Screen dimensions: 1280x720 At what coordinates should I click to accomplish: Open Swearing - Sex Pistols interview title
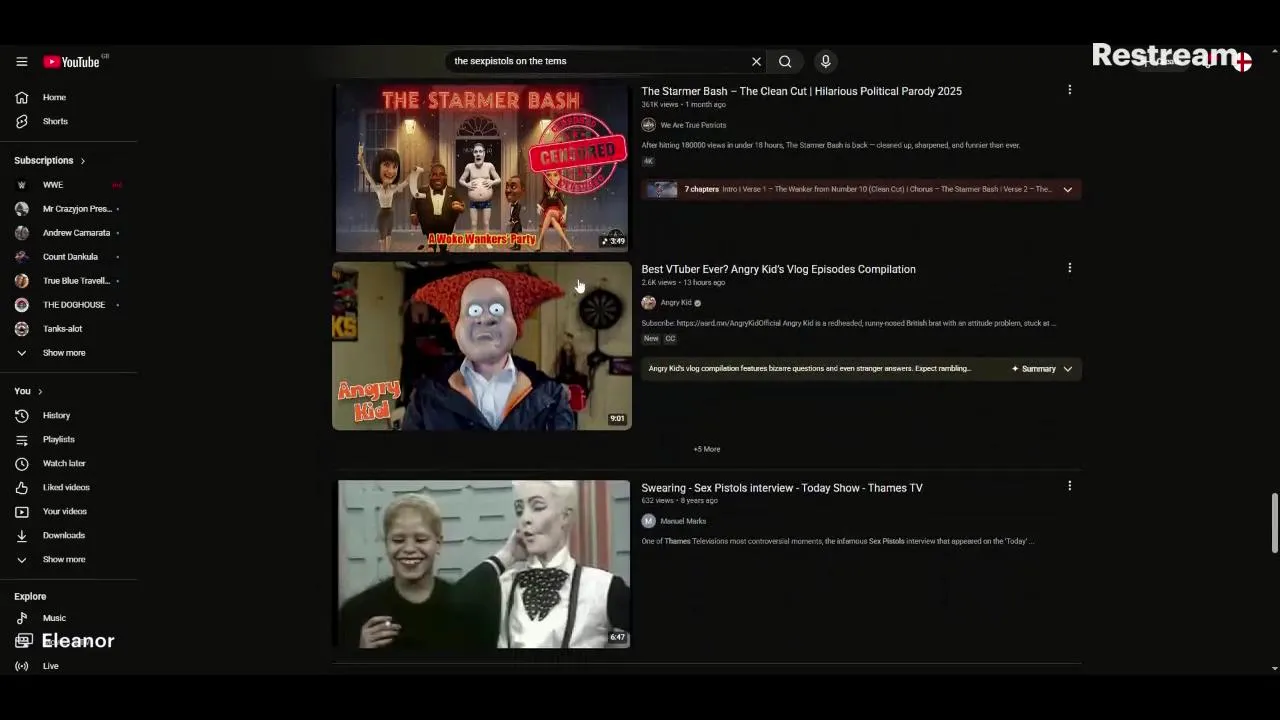(x=782, y=488)
